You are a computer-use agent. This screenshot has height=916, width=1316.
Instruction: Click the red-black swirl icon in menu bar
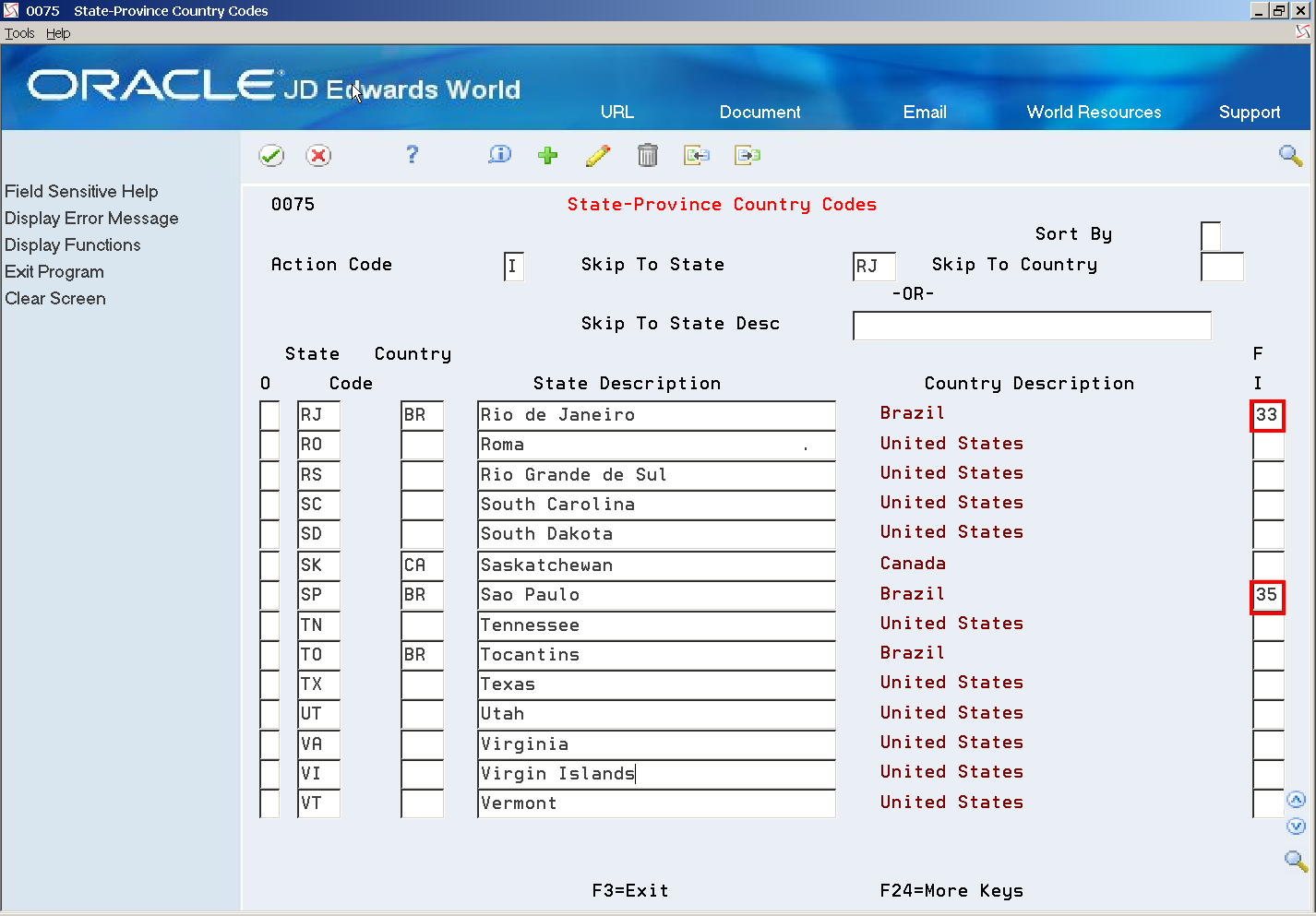1303,32
